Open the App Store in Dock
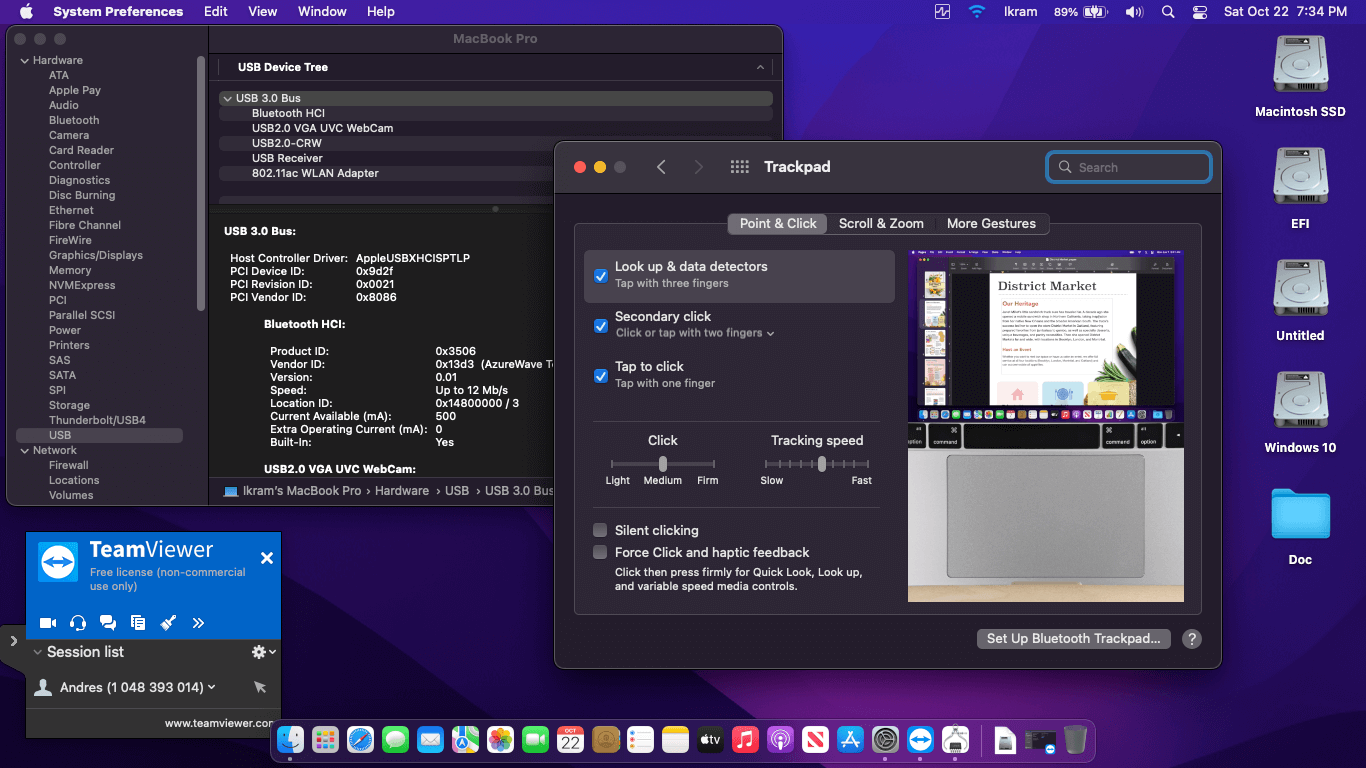Screen dimensions: 1366x768 (850, 740)
